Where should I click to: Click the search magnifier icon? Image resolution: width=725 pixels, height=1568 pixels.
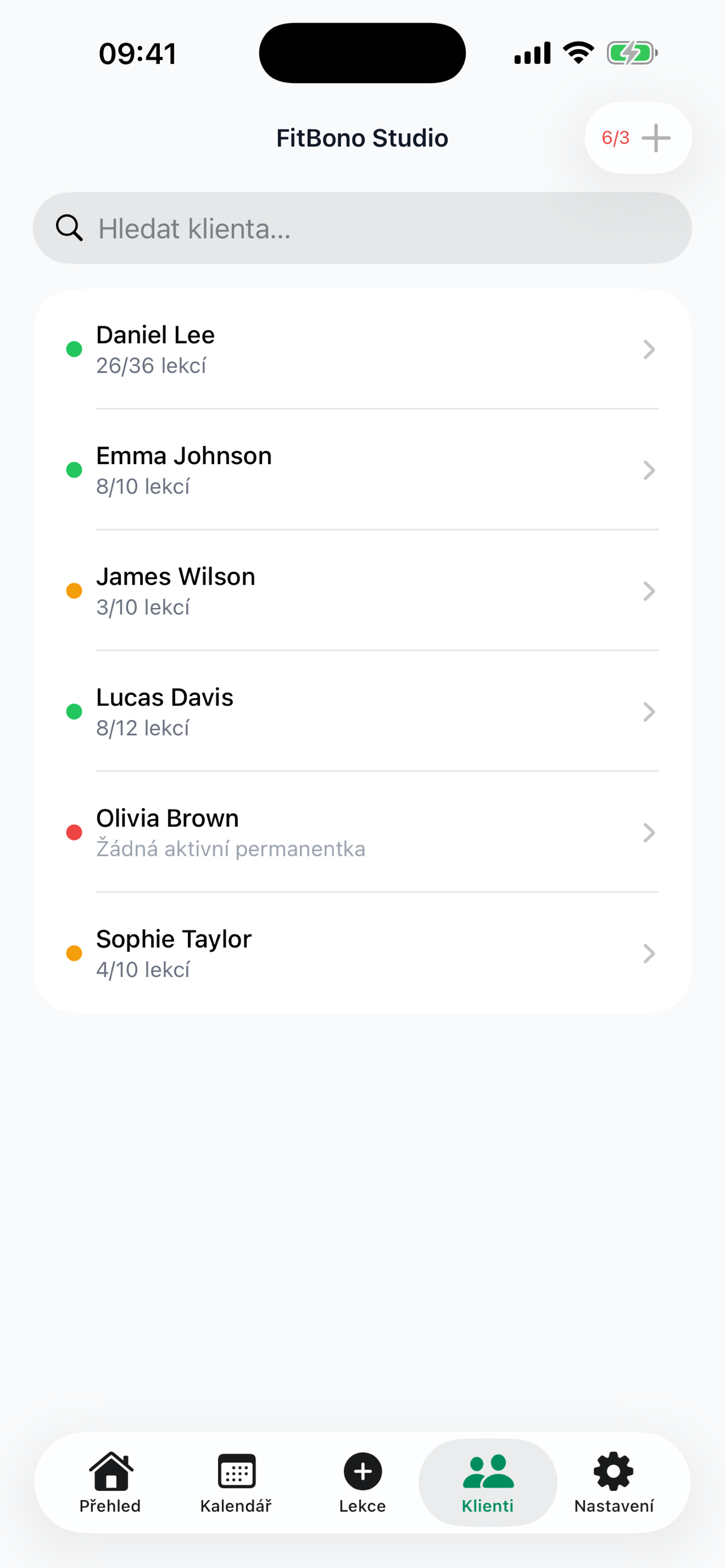(69, 228)
